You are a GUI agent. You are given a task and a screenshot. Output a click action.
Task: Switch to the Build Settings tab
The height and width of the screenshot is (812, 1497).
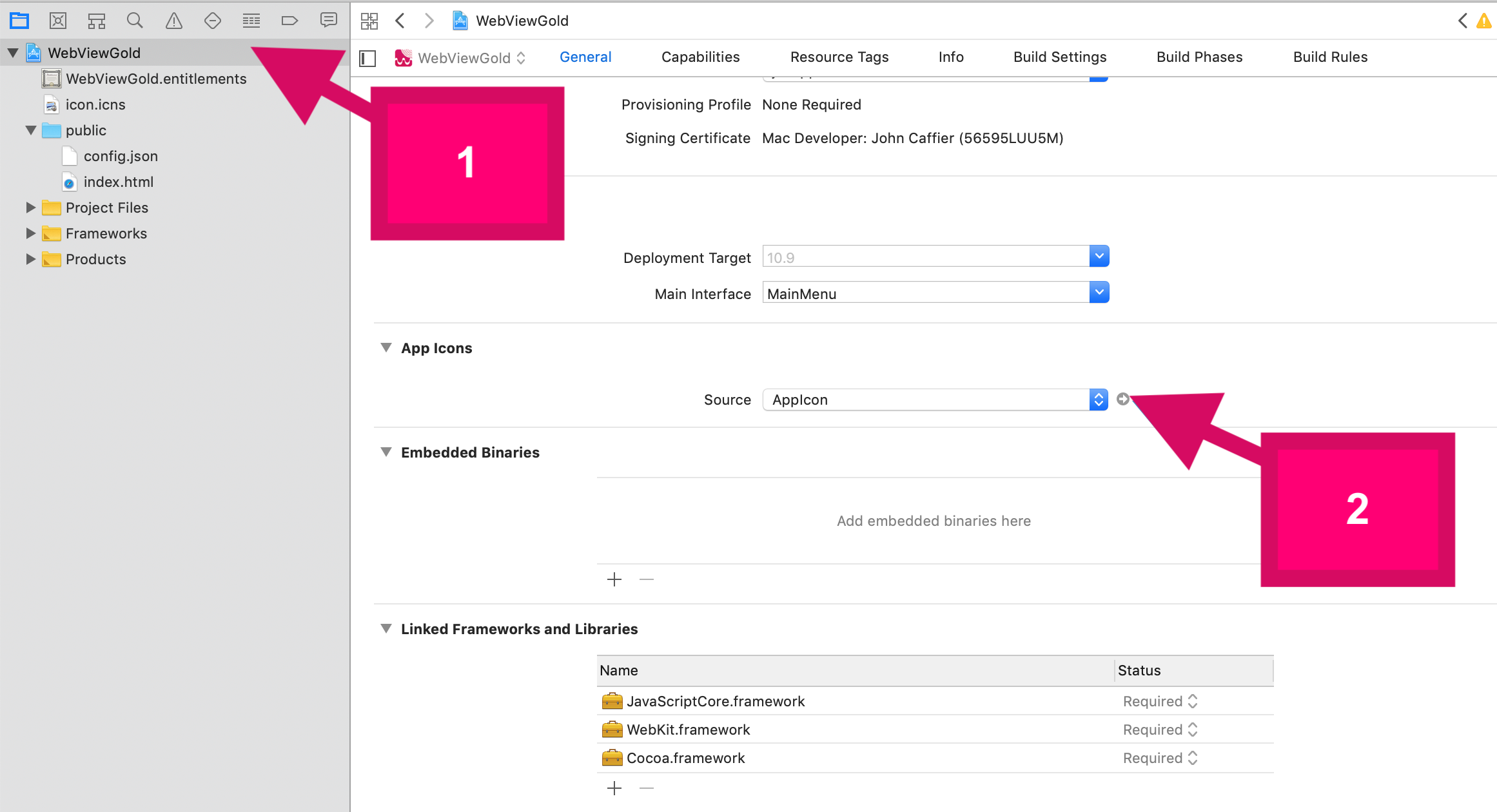[x=1060, y=57]
